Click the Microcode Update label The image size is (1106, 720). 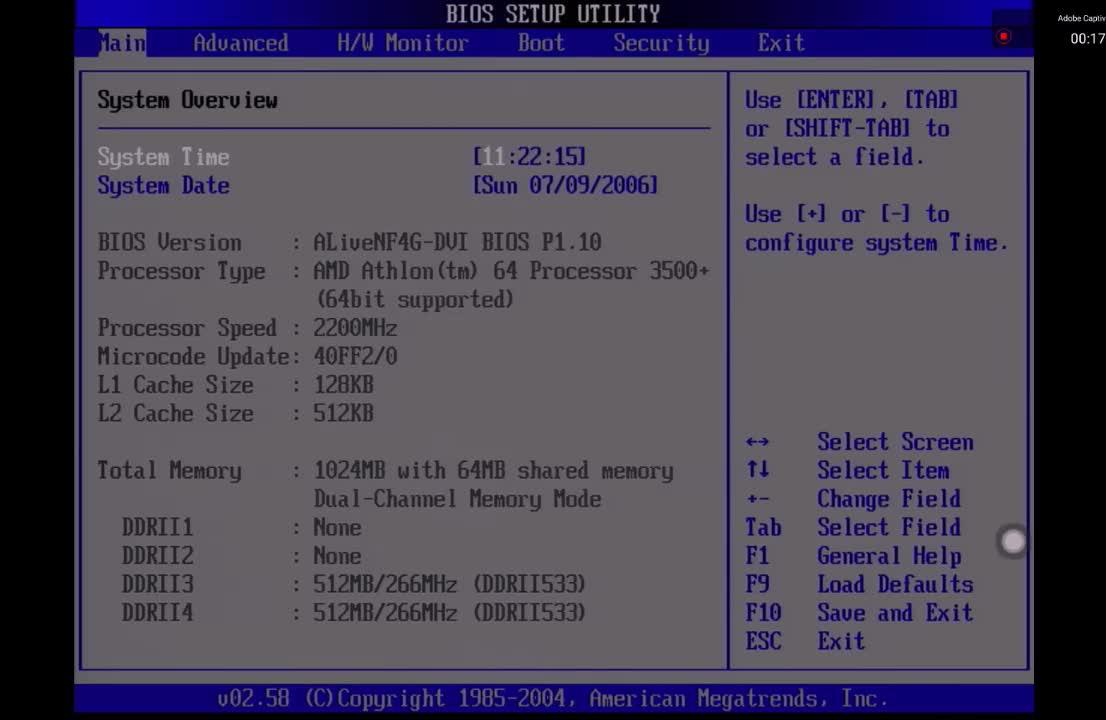coord(193,357)
